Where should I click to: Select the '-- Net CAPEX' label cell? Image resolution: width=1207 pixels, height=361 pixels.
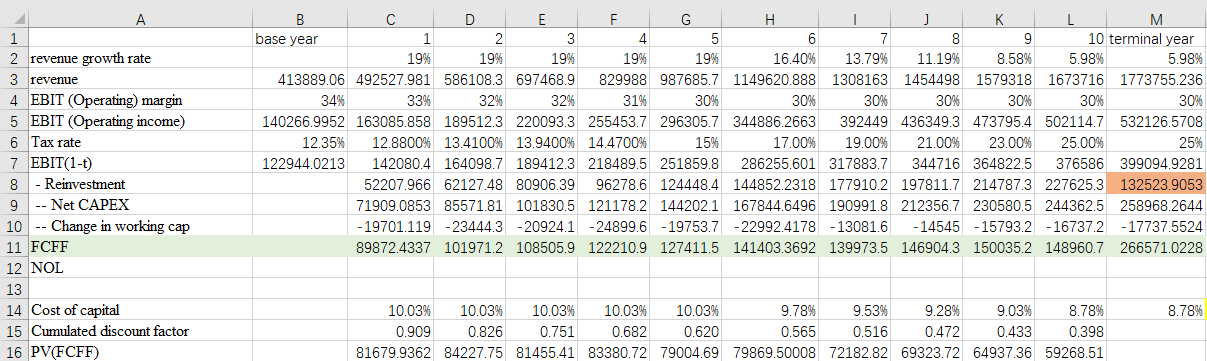click(139, 205)
